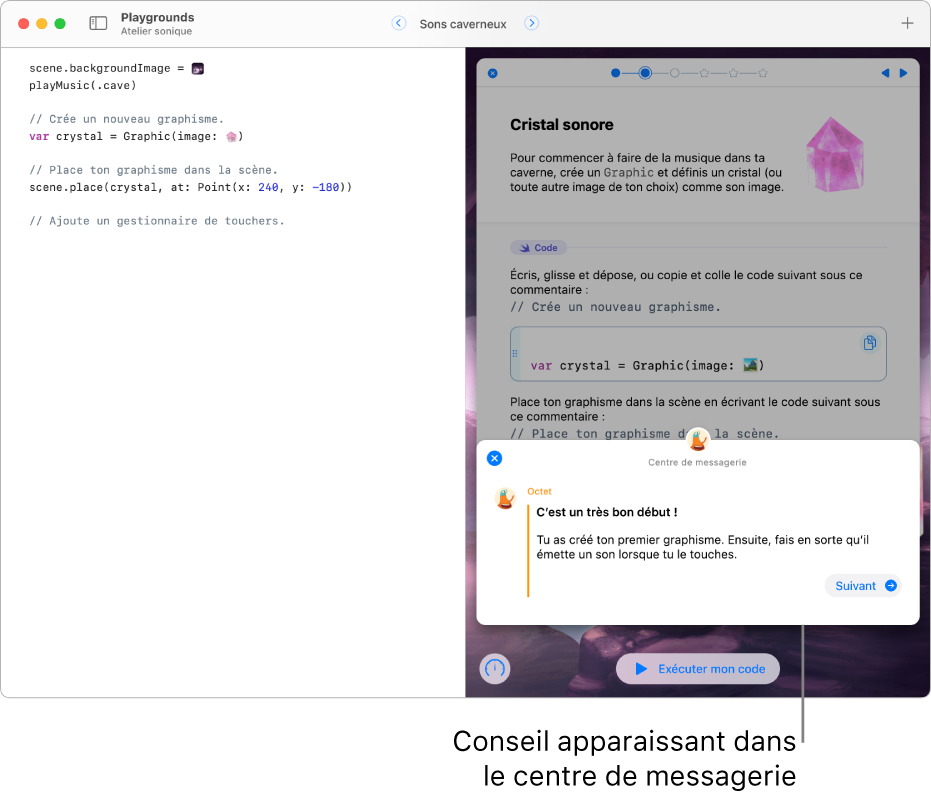Viewport: 931px width, 798px height.
Task: Select first filled progress dot
Action: 616,73
